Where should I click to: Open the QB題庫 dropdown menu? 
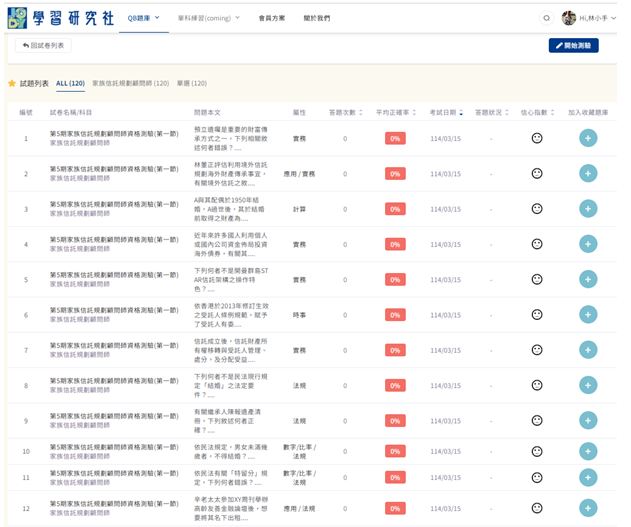144,18
